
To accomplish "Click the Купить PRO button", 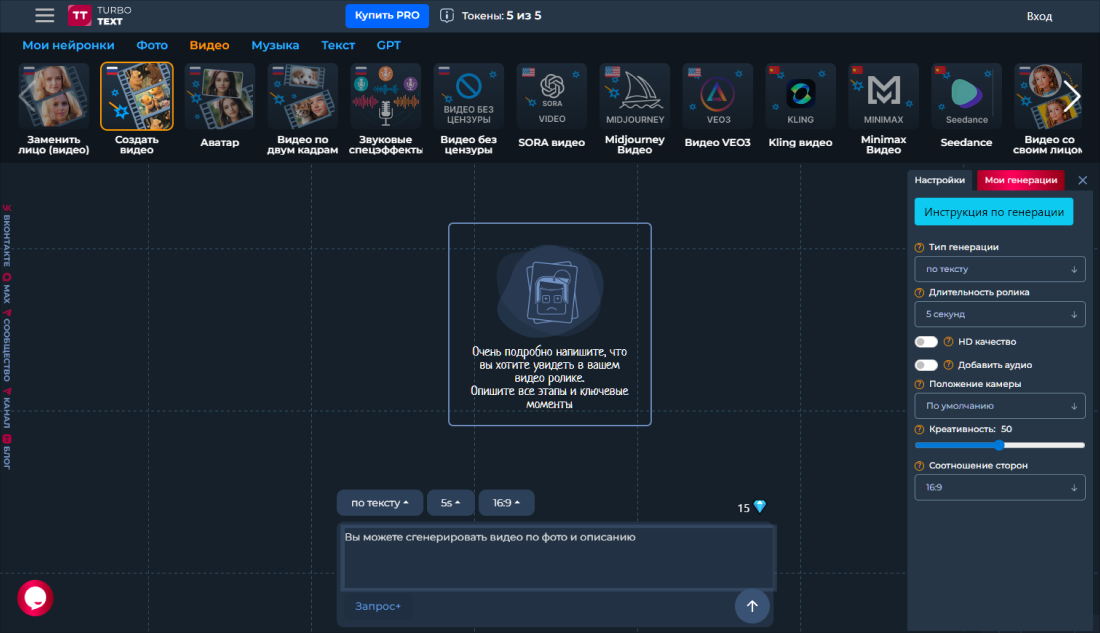I will (387, 16).
